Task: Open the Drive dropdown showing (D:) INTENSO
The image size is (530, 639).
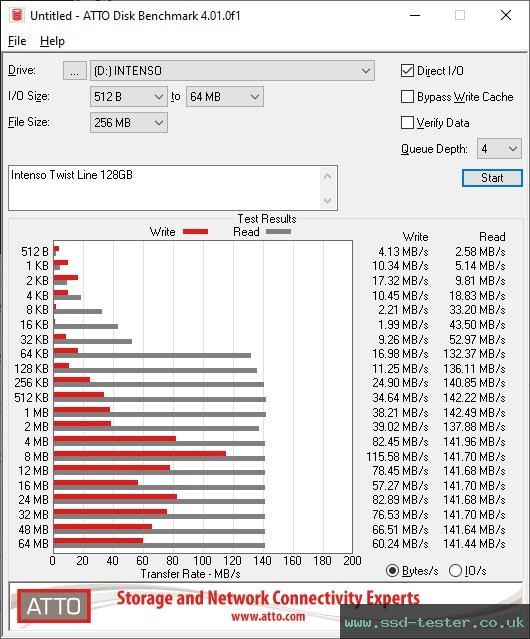Action: (232, 71)
